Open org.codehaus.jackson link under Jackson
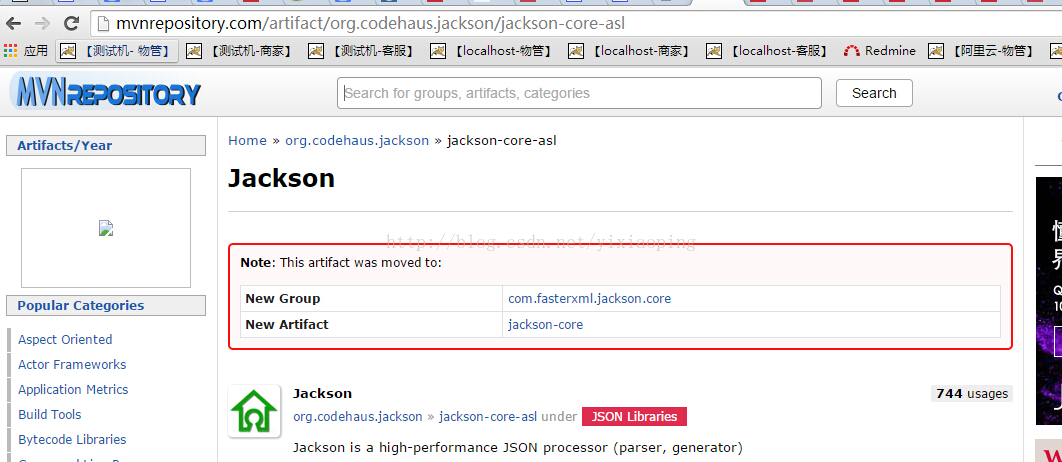 pyautogui.click(x=358, y=417)
